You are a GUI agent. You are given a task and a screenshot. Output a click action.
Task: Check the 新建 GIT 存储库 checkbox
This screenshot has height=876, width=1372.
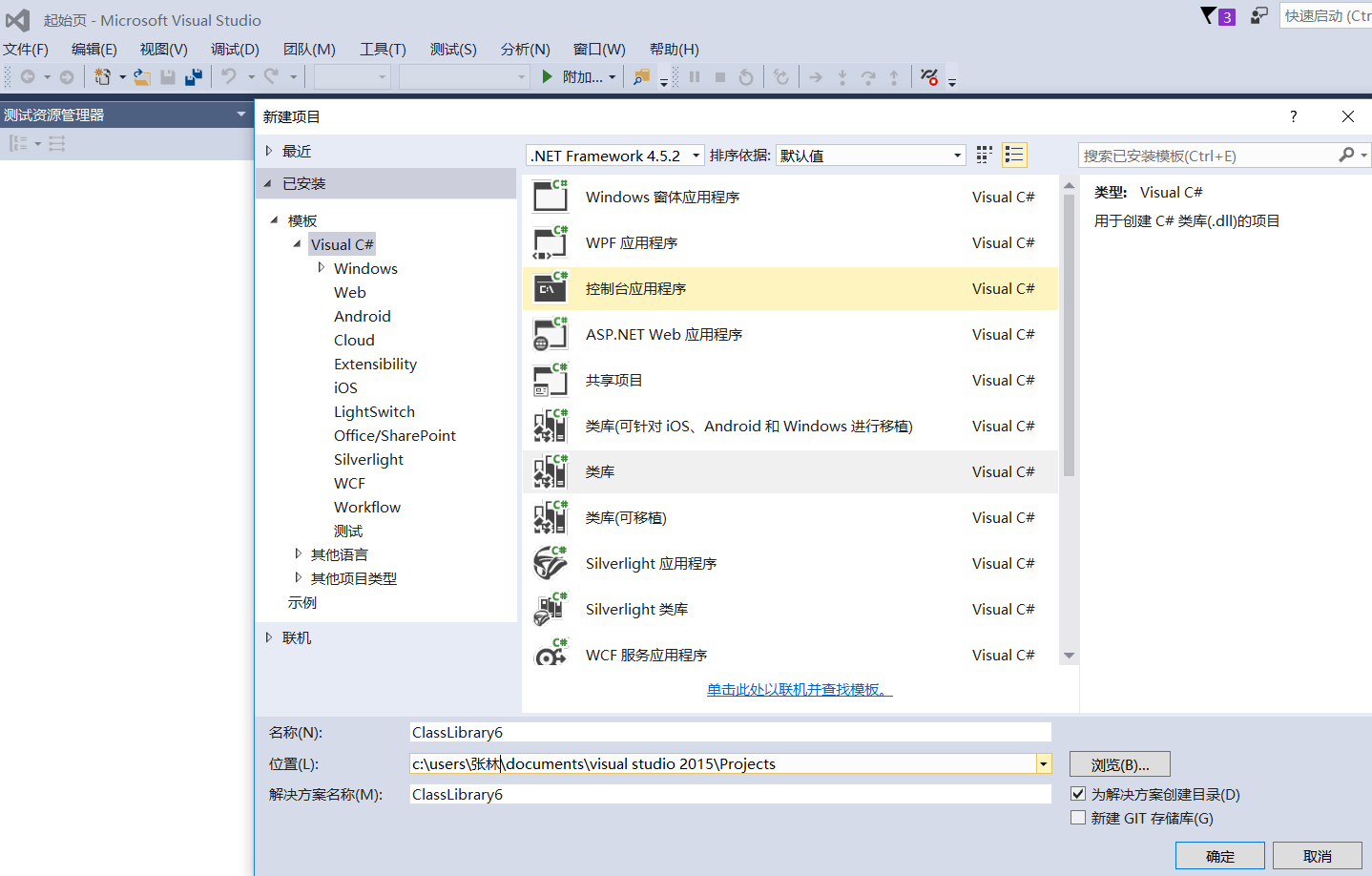pos(1078,818)
